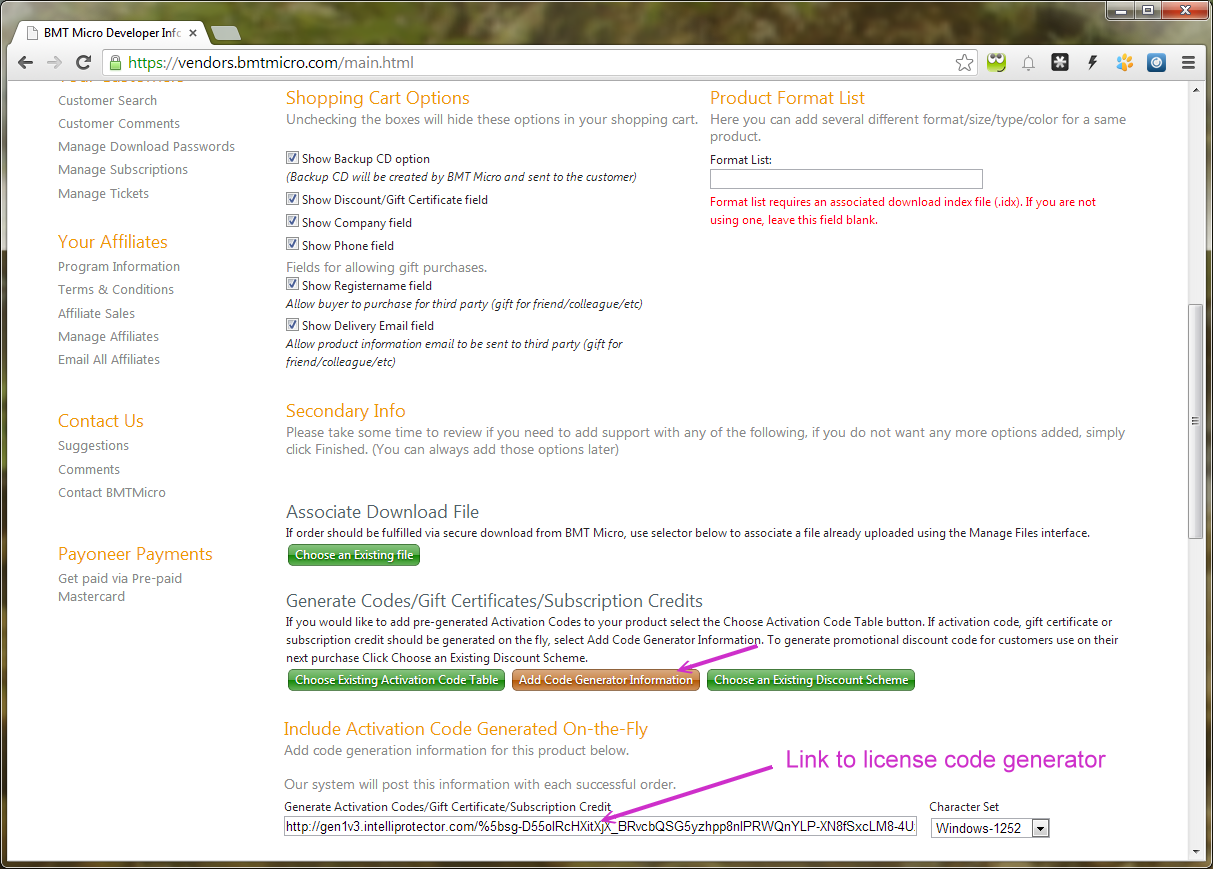Bookmark this page with the star icon

click(x=964, y=63)
